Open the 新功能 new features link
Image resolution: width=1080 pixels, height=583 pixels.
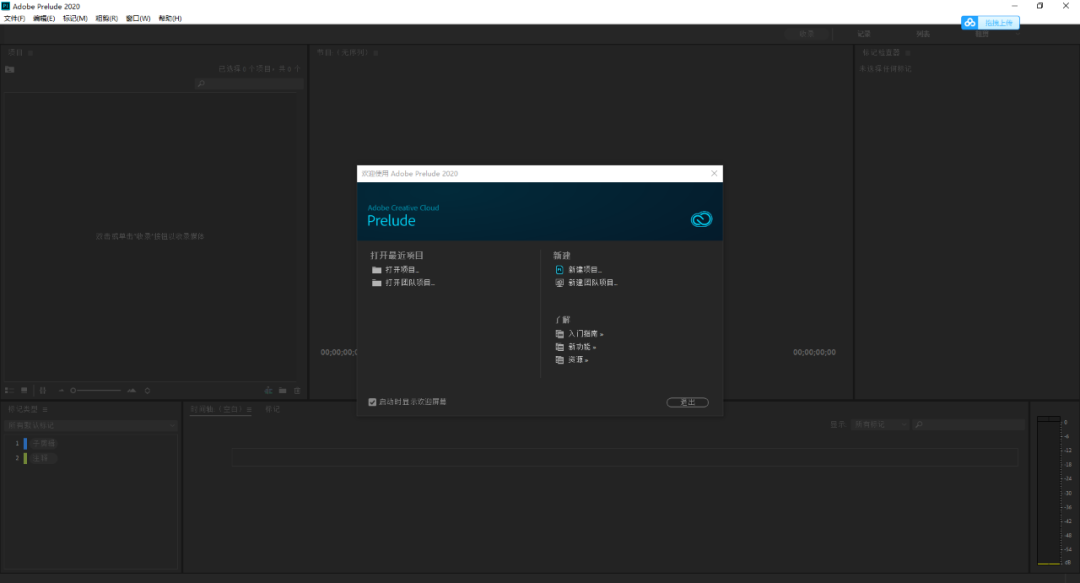click(x=582, y=347)
